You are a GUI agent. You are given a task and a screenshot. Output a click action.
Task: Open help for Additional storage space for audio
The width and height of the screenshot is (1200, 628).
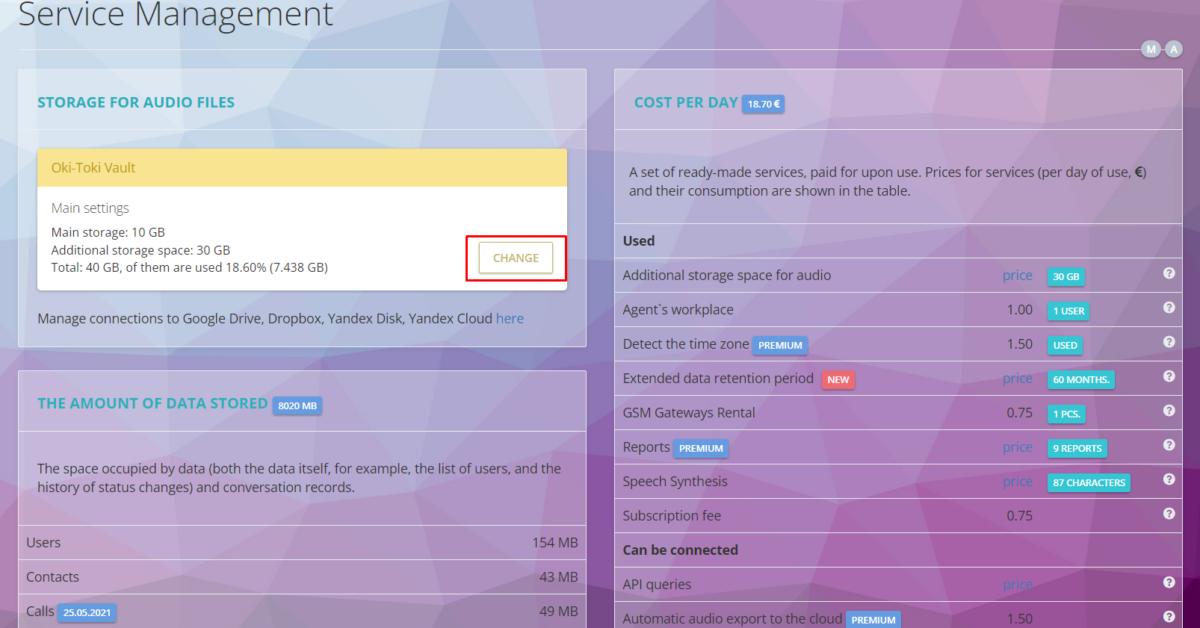click(1168, 272)
